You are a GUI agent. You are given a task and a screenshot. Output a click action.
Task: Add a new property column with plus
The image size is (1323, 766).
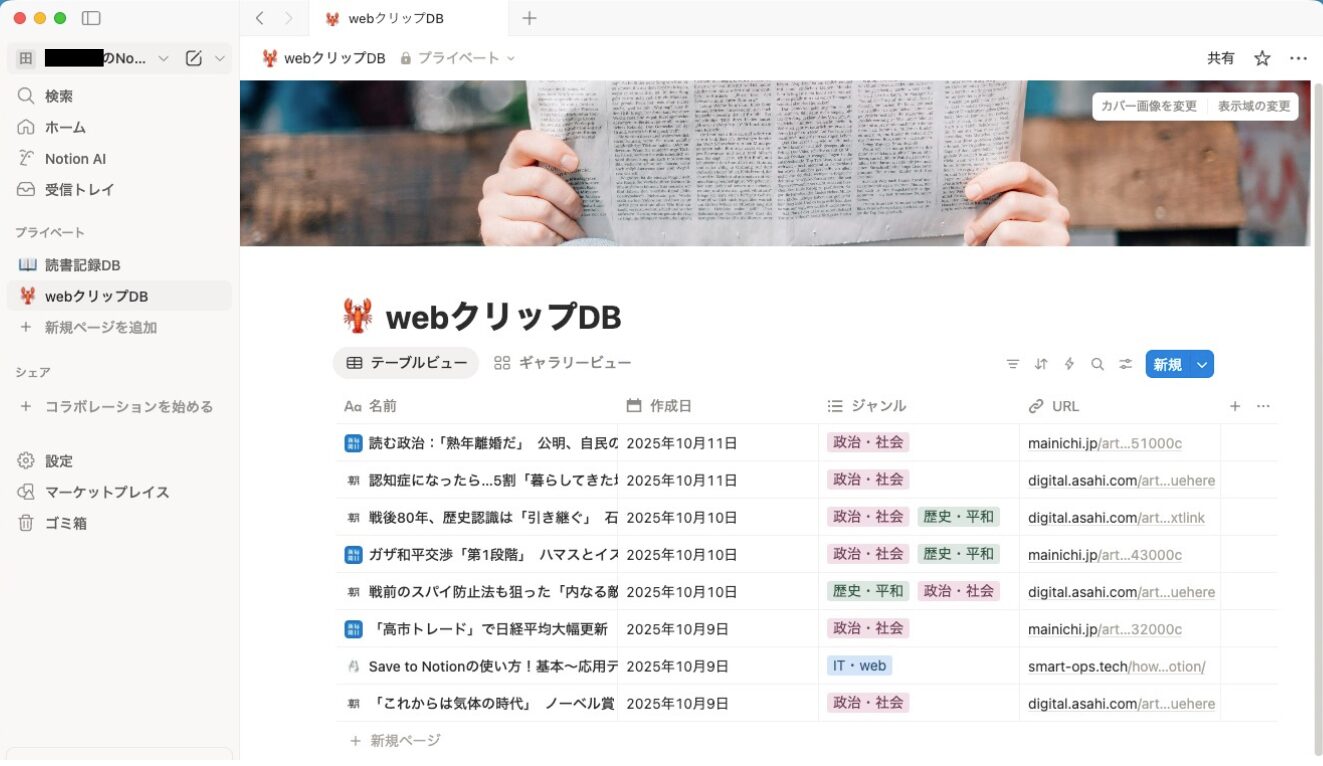click(1235, 406)
